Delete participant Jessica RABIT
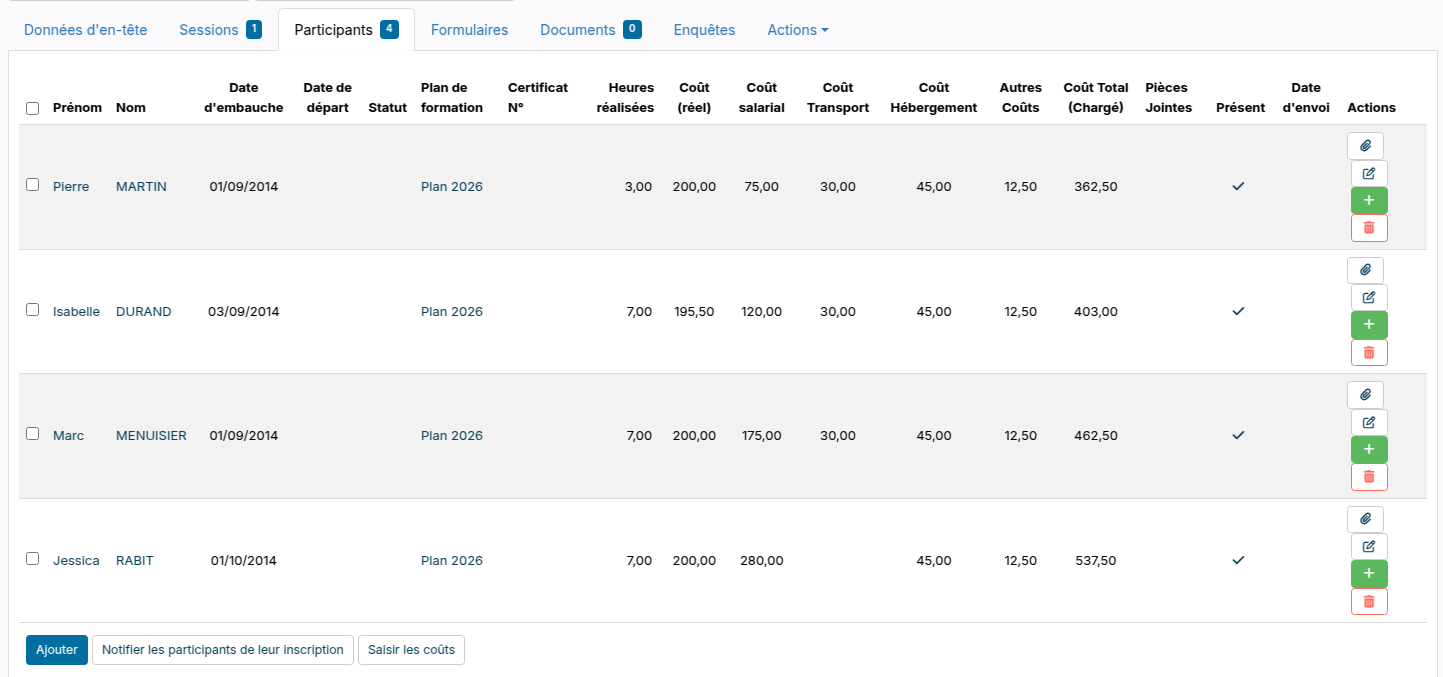1443x677 pixels. coord(1369,601)
